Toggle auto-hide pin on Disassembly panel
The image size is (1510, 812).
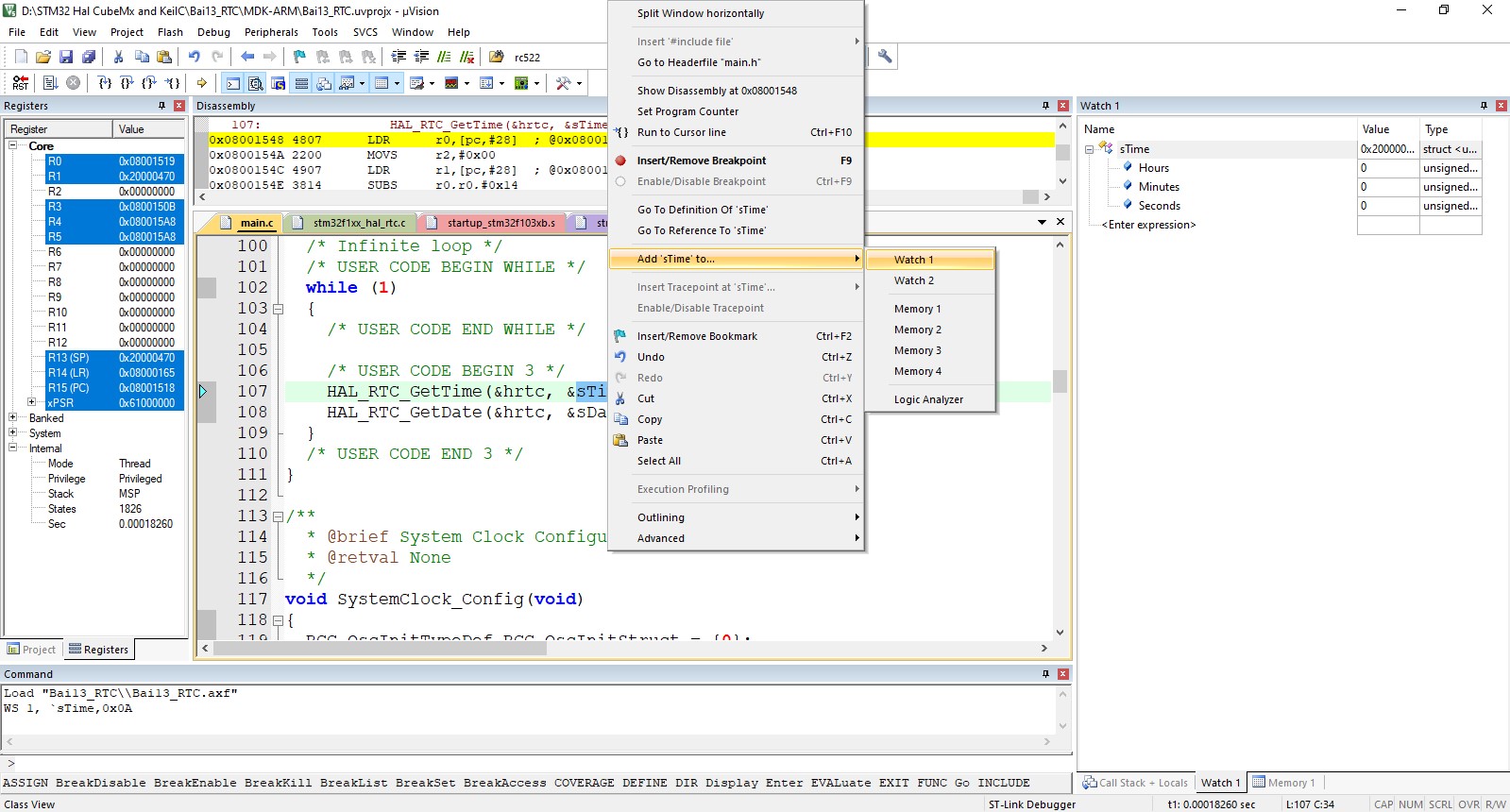pos(1045,106)
